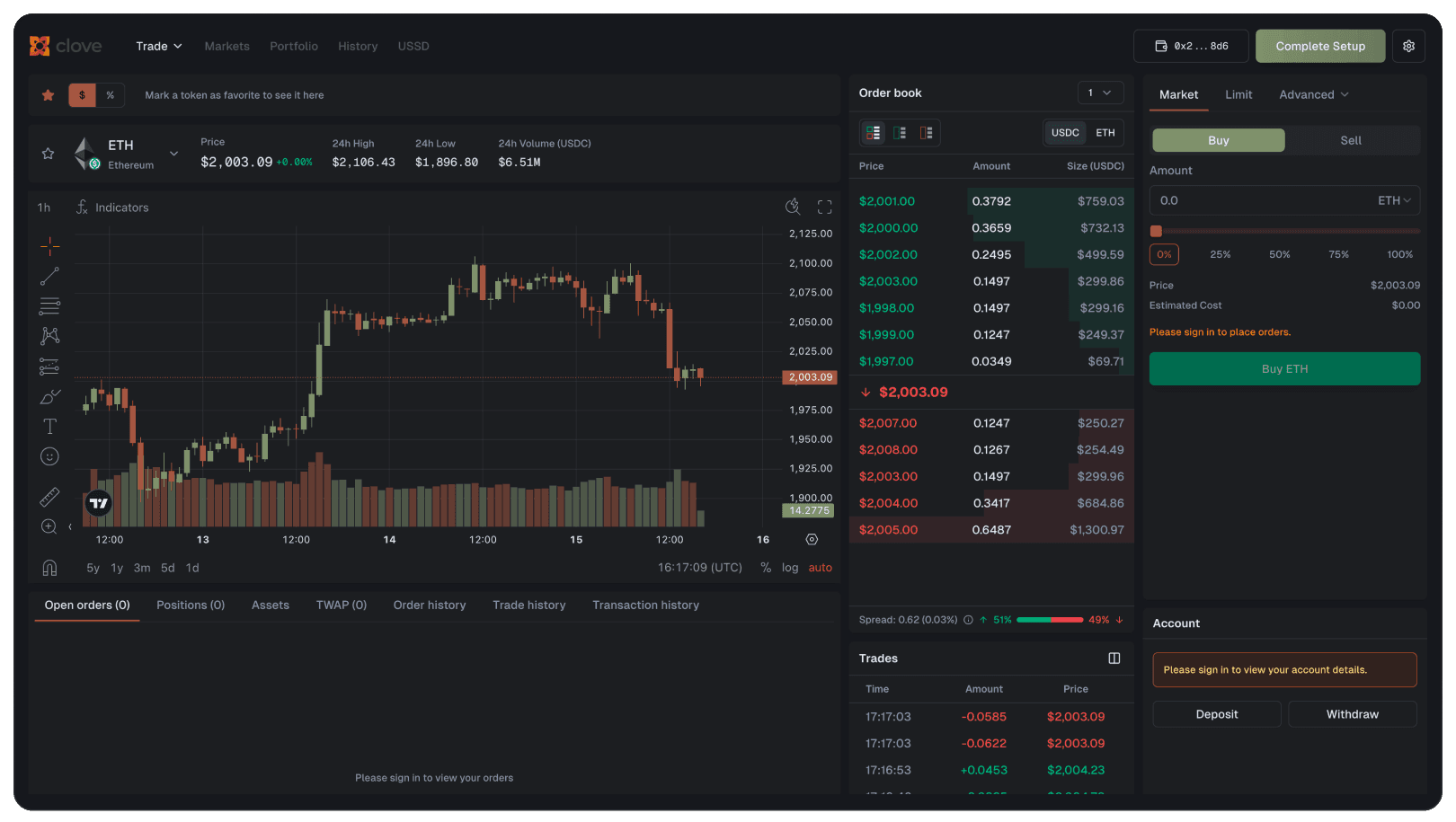Select the trend line drawing tool

(49, 276)
